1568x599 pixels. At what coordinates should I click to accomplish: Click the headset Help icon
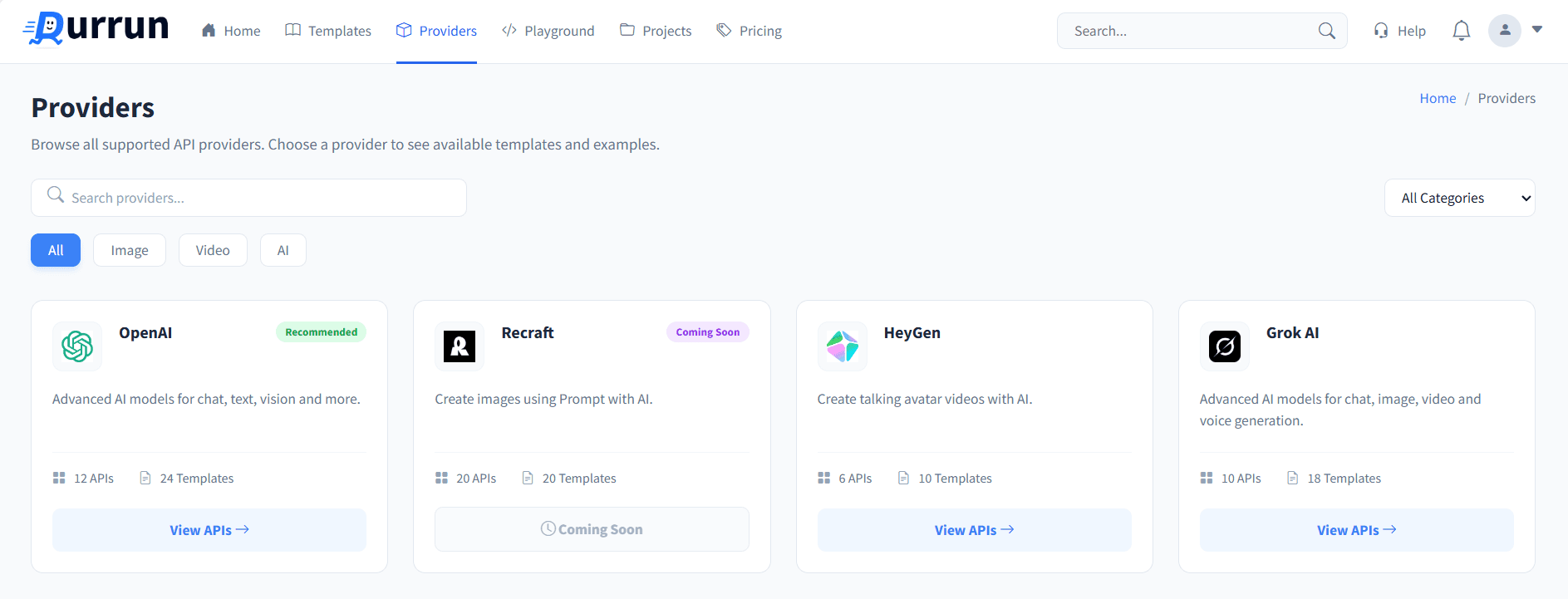click(x=1381, y=31)
